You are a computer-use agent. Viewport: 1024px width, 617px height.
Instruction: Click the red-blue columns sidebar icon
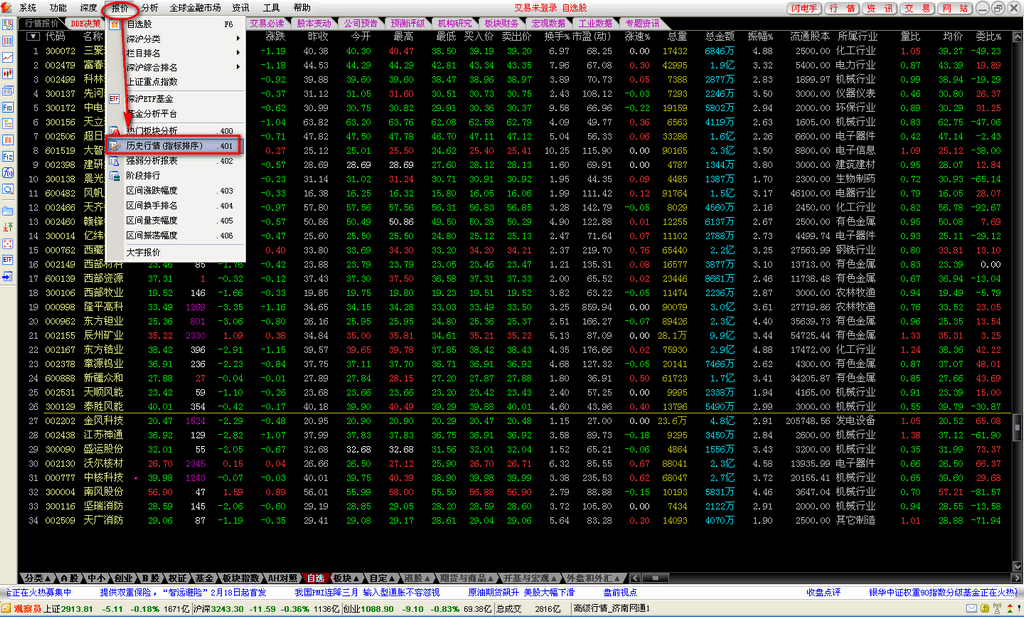(7, 41)
